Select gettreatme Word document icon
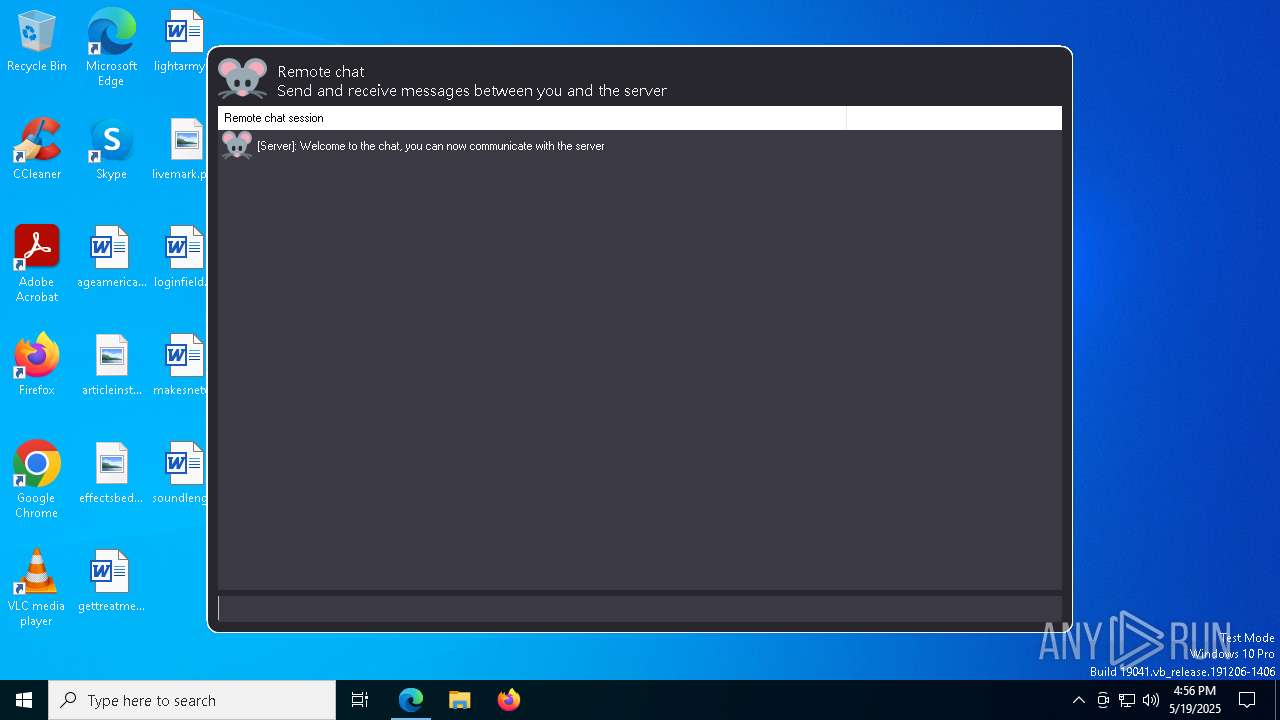1280x720 pixels. 111,581
